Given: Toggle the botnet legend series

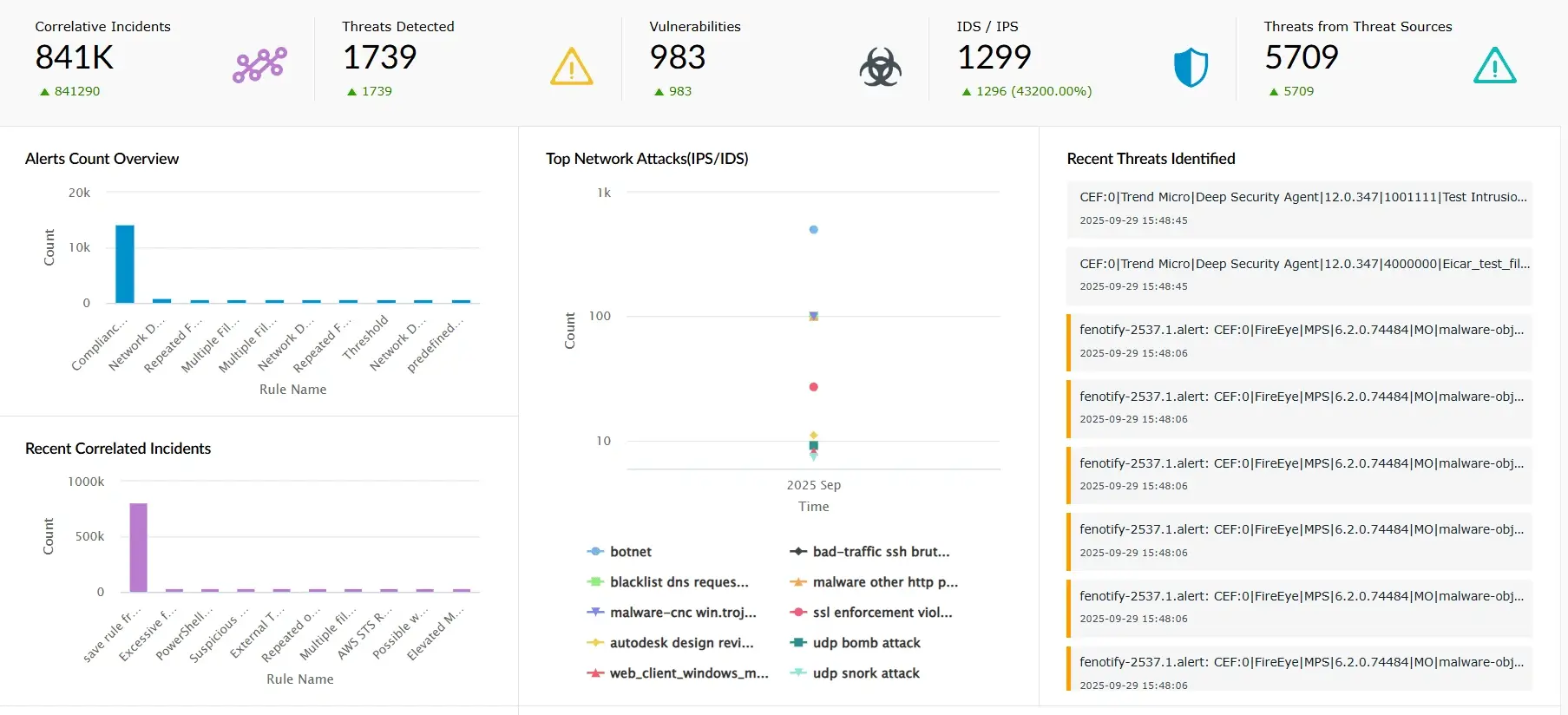Looking at the screenshot, I should click(619, 552).
